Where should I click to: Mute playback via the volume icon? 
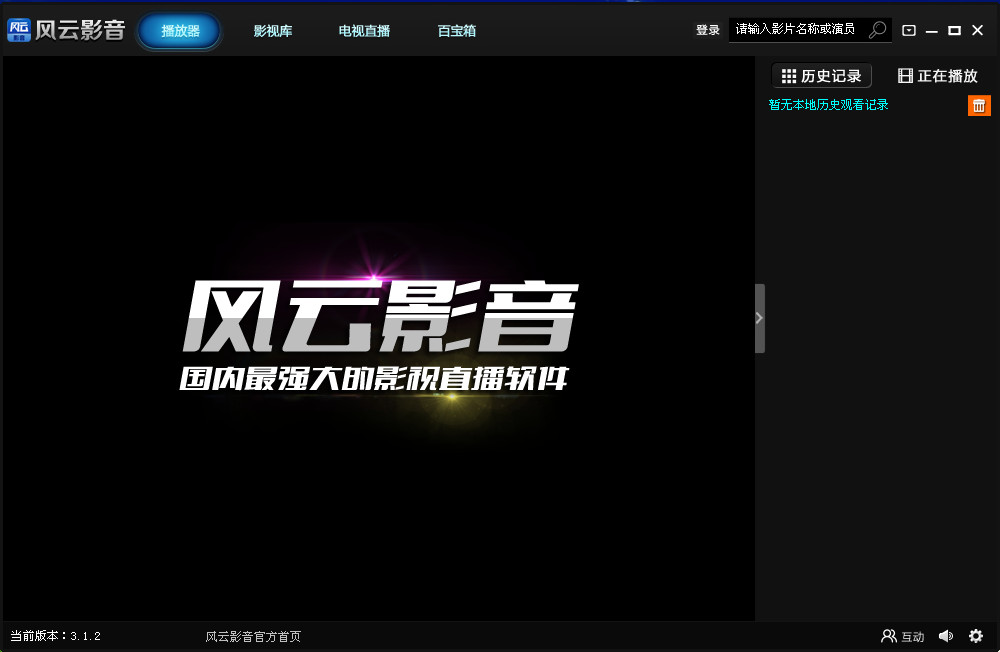[x=946, y=635]
